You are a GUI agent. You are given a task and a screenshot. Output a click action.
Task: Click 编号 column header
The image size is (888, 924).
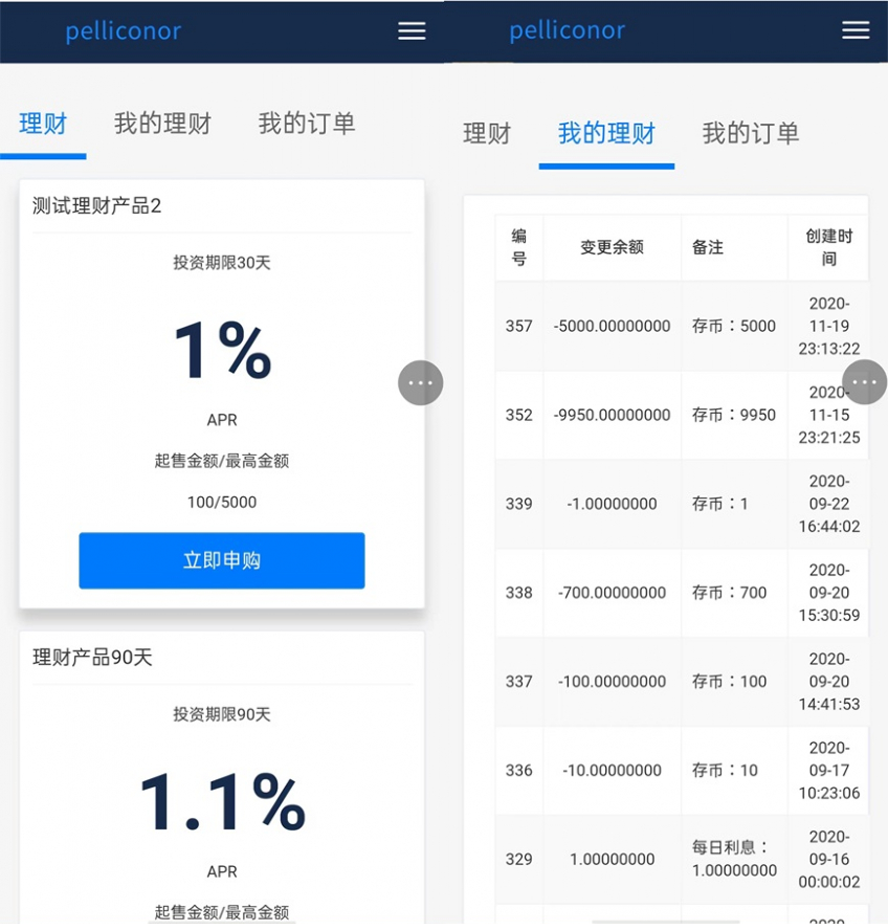click(x=519, y=248)
